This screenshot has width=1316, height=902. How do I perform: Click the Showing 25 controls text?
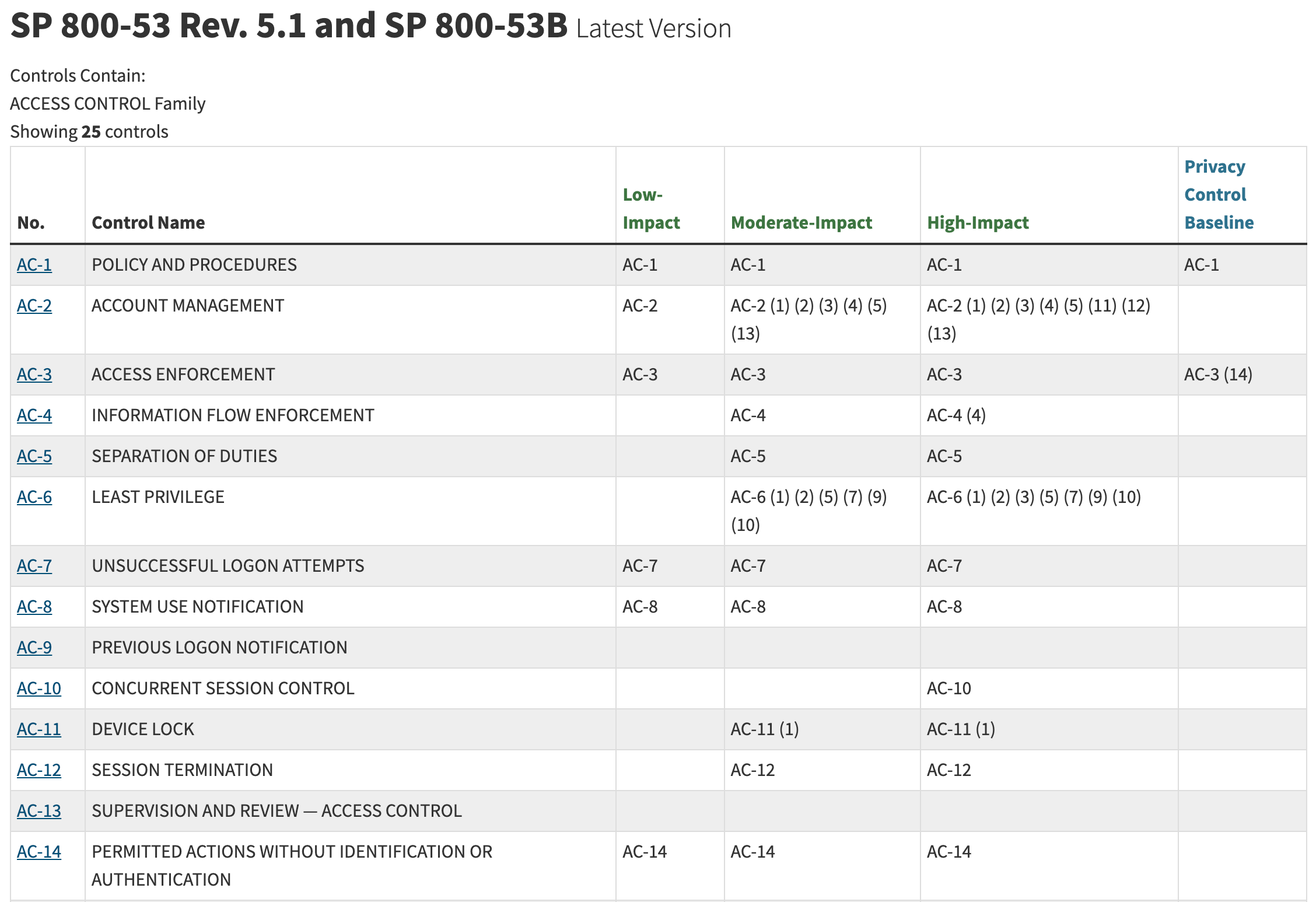point(89,131)
